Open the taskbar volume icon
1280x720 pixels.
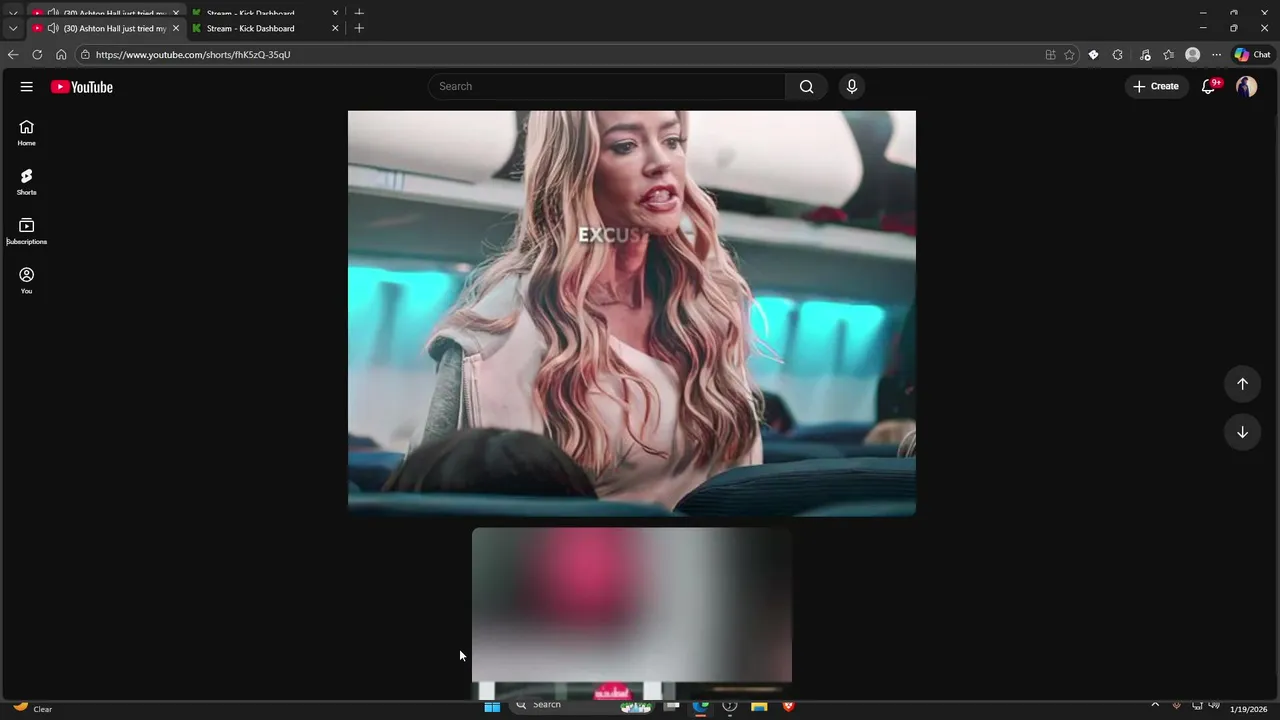pos(1215,706)
